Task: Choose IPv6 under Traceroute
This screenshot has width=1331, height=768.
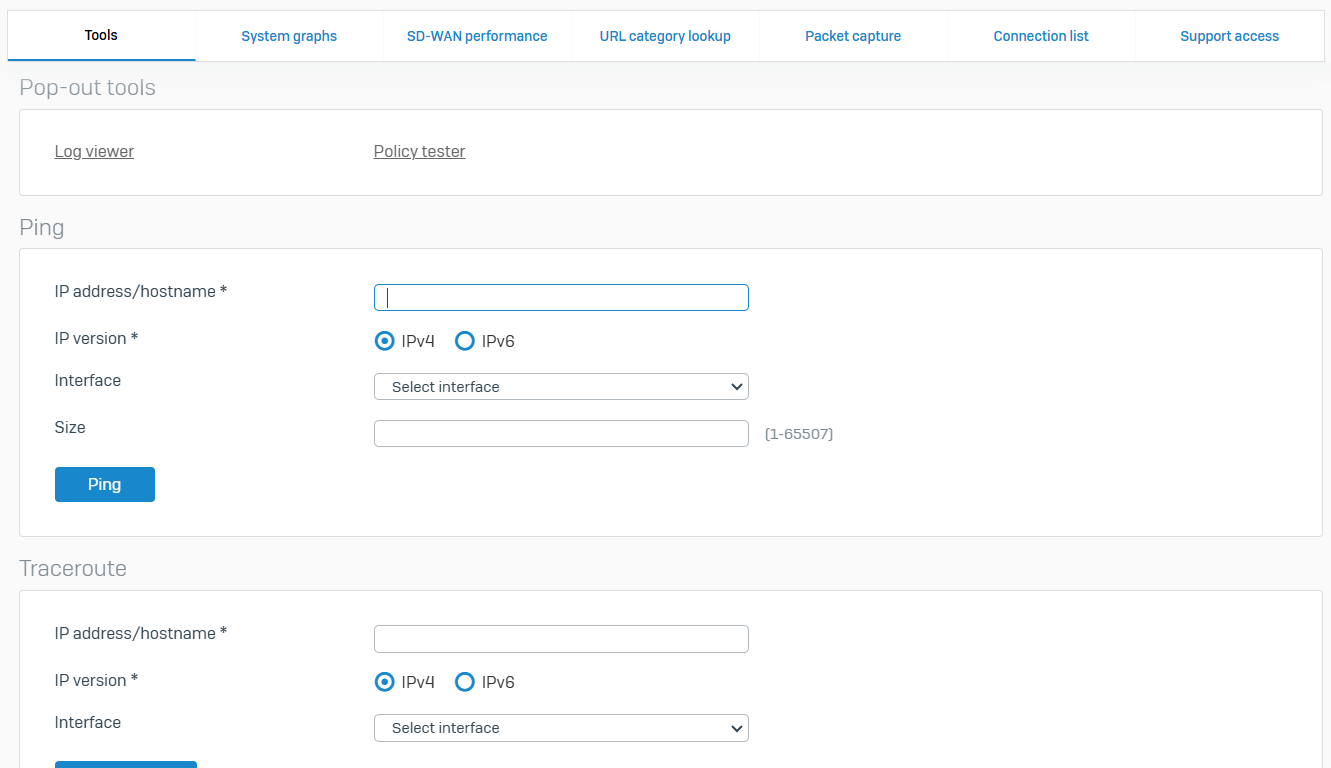Action: click(465, 682)
